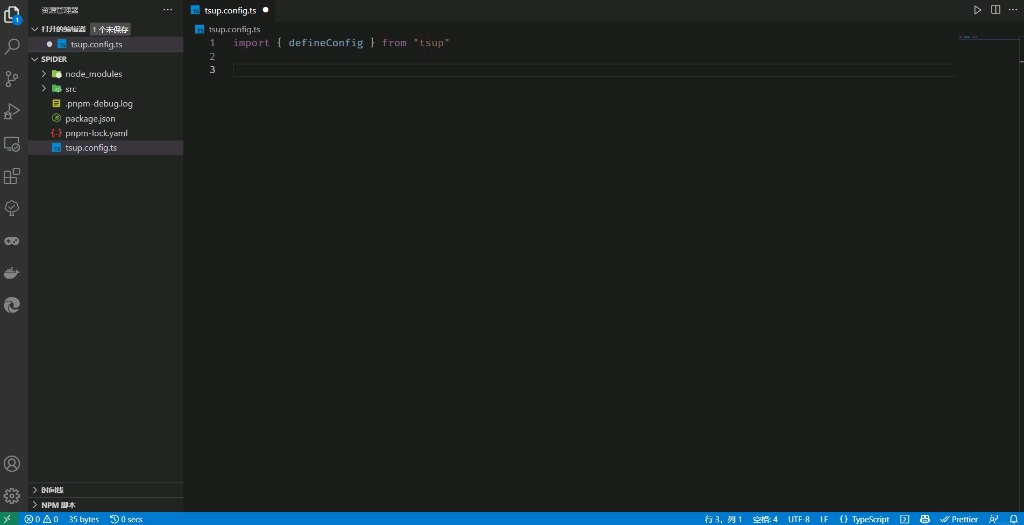Open notifications bell in the status bar
The image size is (1024, 525).
(1012, 519)
